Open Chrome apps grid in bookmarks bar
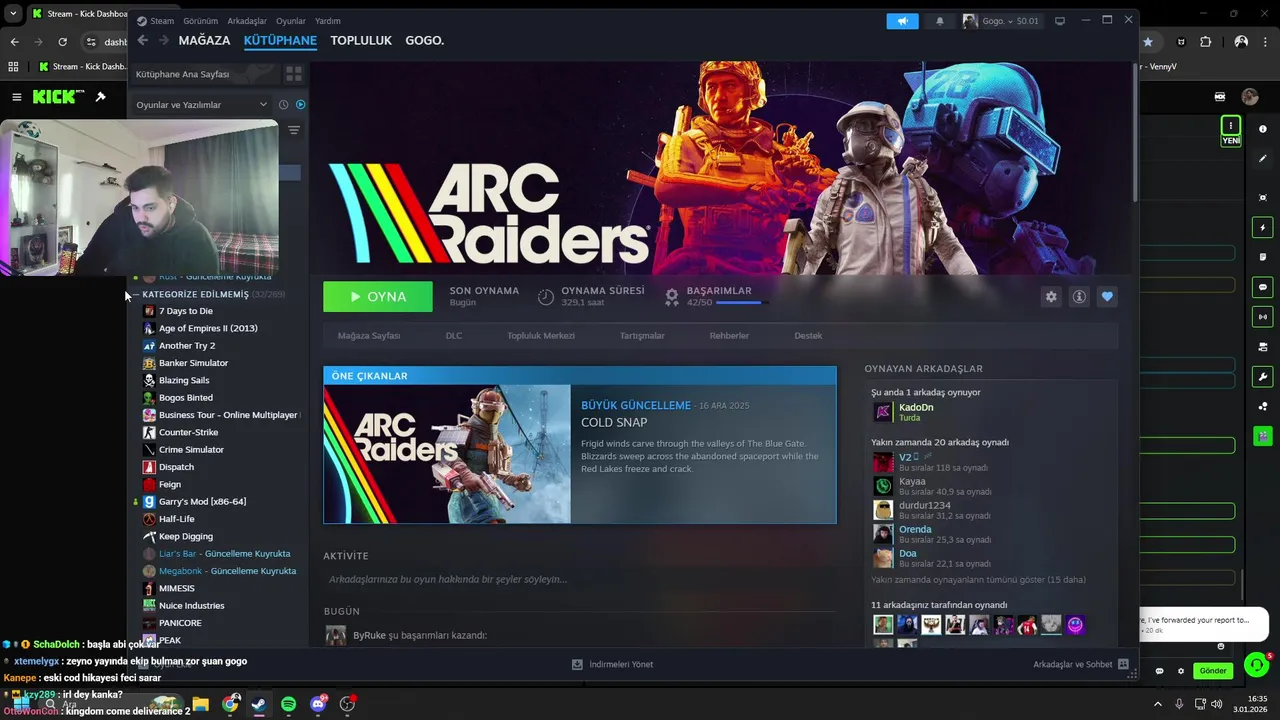This screenshot has width=1280, height=720. 13,67
